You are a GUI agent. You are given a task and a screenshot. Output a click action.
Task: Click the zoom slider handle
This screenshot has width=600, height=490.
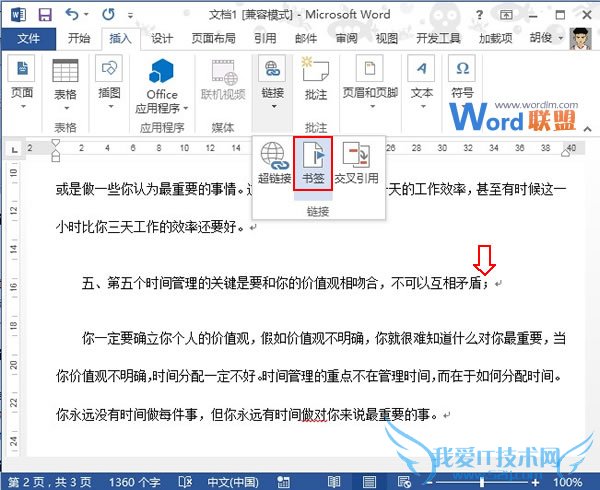coord(483,482)
